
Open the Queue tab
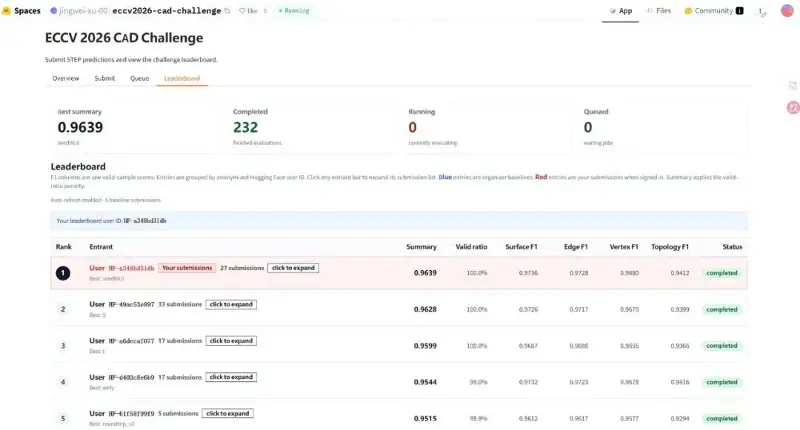point(139,78)
